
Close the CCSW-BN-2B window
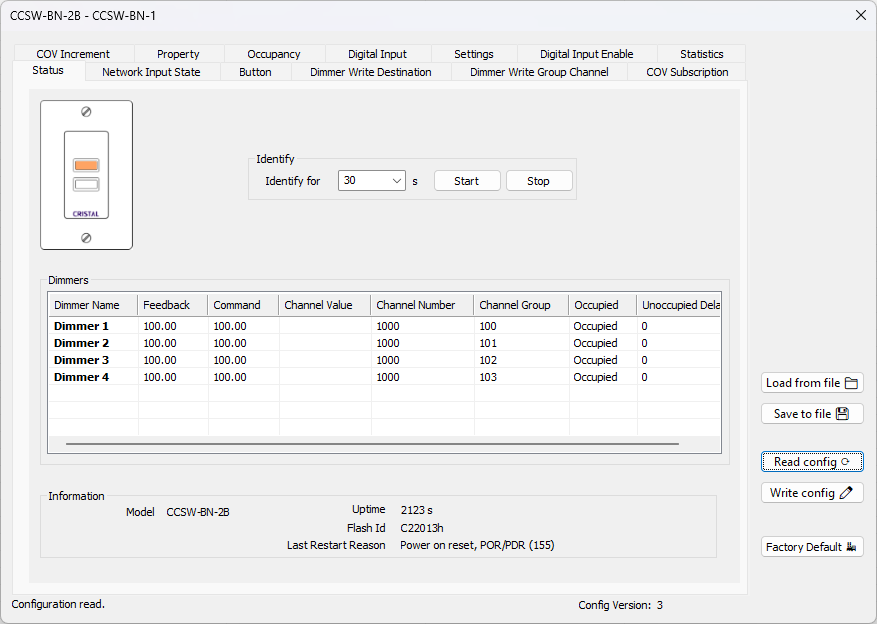click(861, 15)
